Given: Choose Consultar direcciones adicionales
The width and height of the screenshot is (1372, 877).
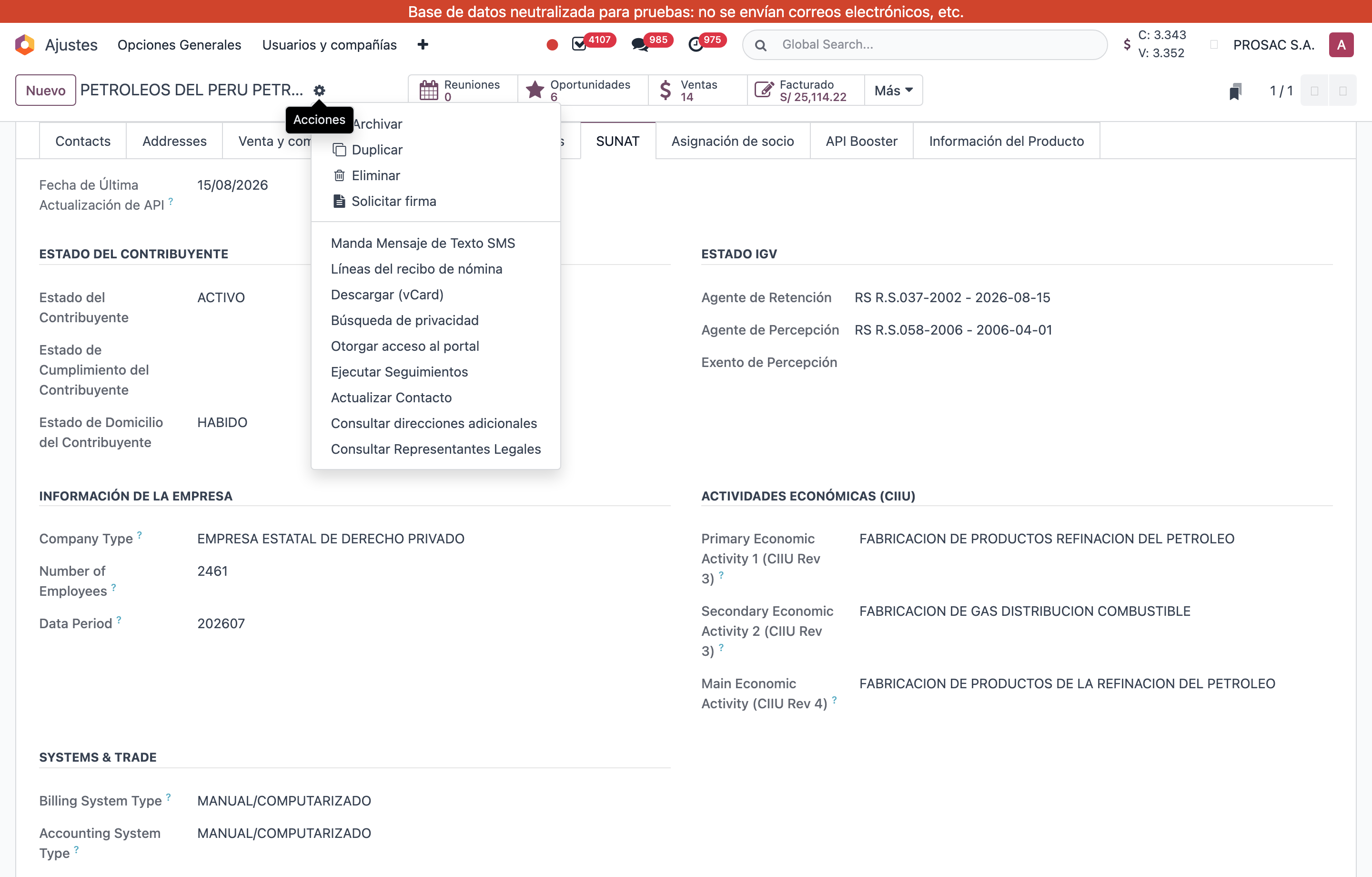Looking at the screenshot, I should 436,423.
